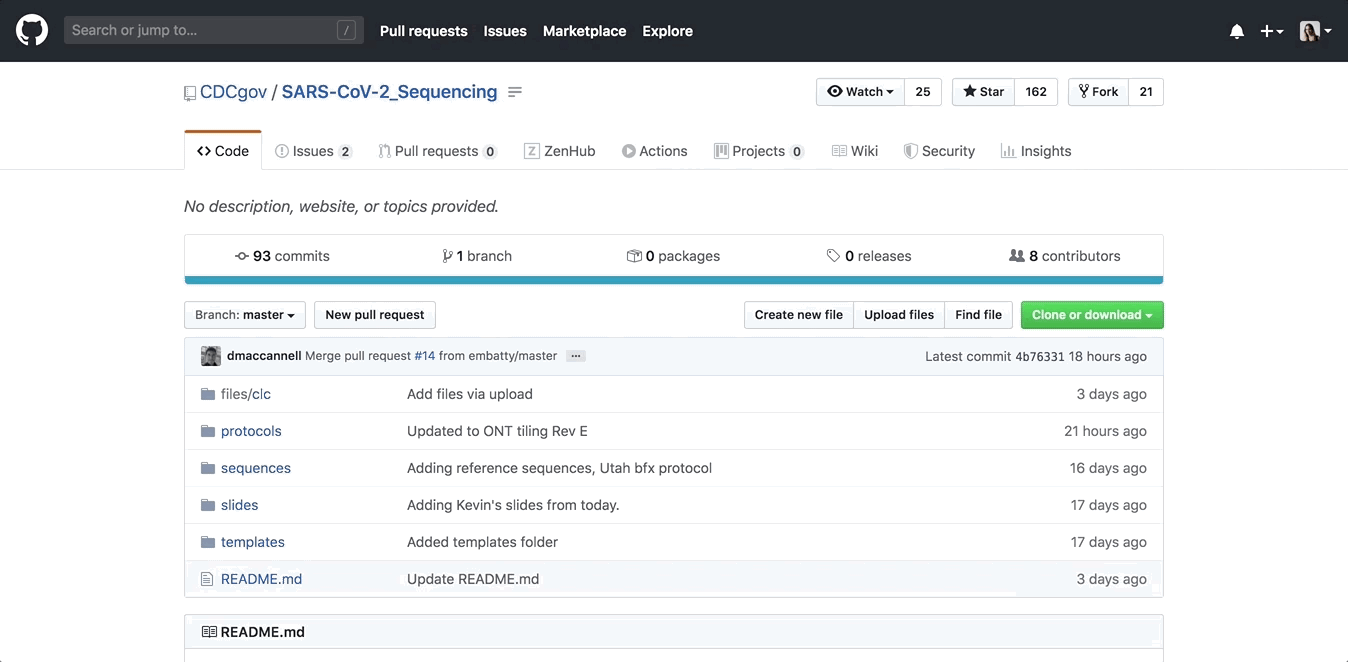This screenshot has width=1348, height=662.
Task: Click the Upload files button
Action: tap(899, 315)
